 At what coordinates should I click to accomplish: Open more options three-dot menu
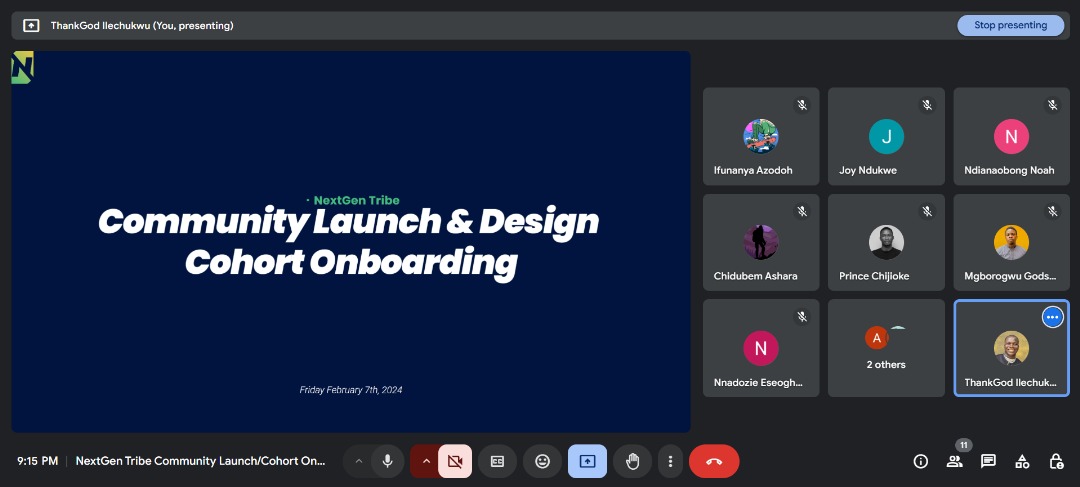pos(670,462)
